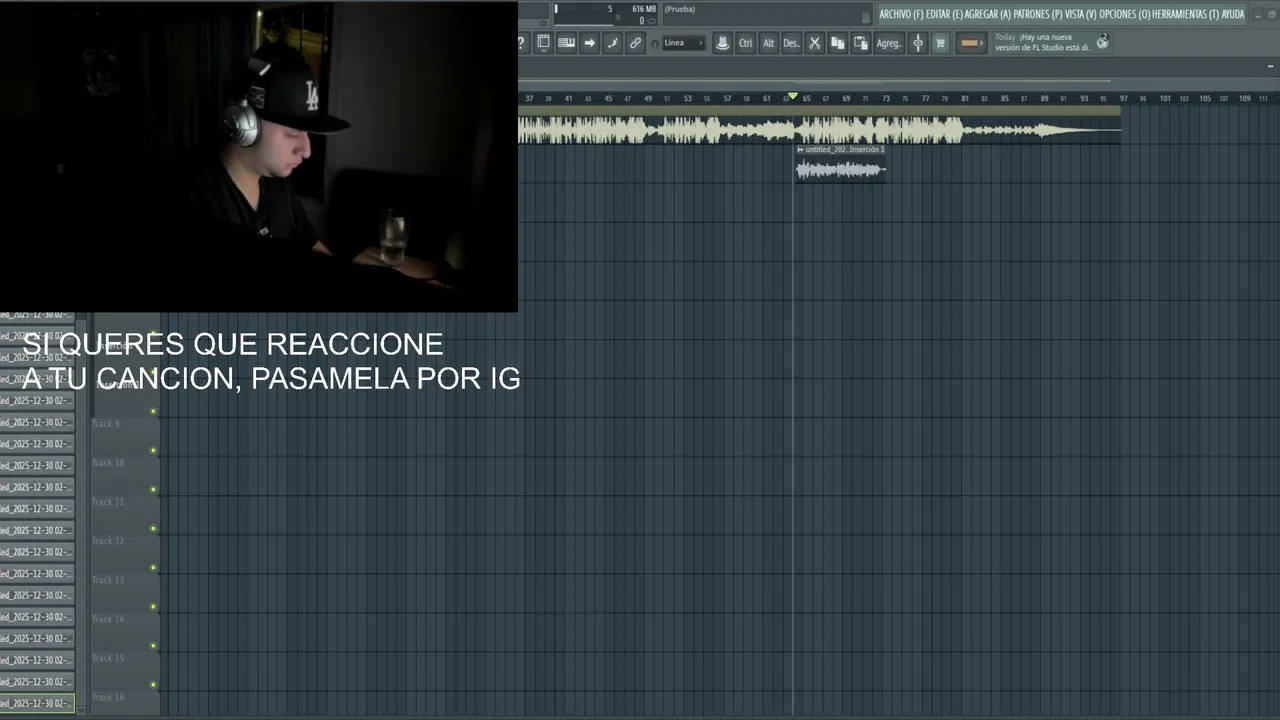Open the FL Studio new version news message
Viewport: 1280px width, 720px height.
point(1042,42)
